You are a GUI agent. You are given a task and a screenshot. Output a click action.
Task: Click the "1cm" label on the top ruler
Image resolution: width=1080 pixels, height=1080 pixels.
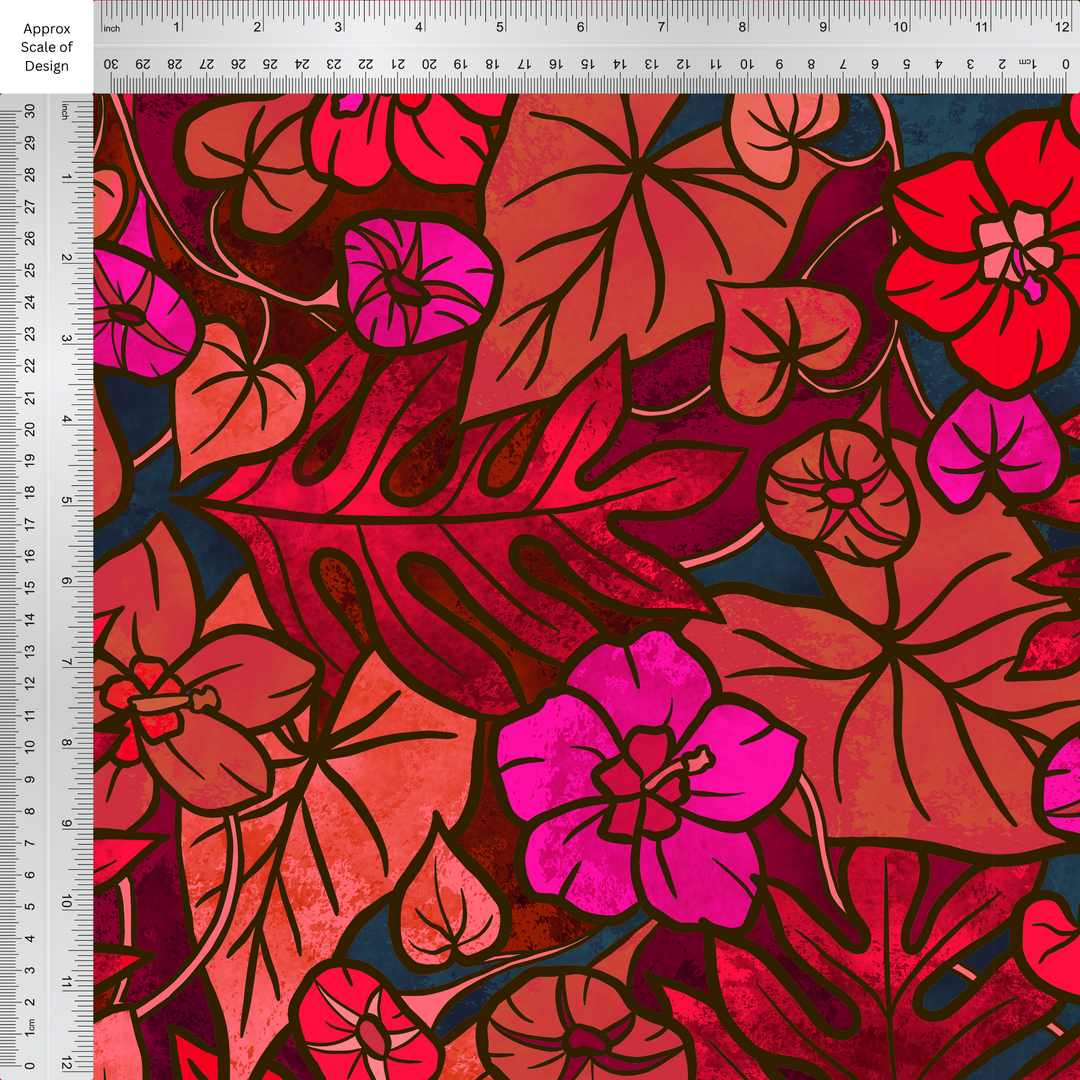pyautogui.click(x=1028, y=63)
